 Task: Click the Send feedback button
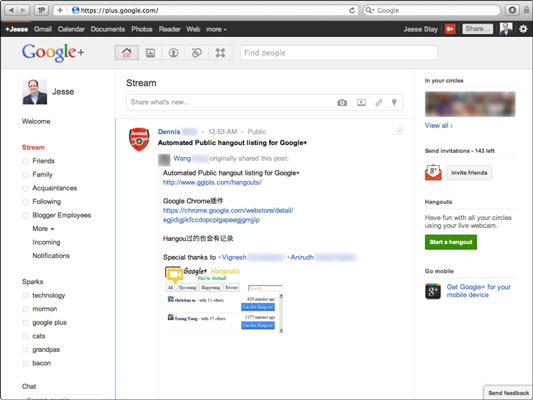tap(508, 393)
